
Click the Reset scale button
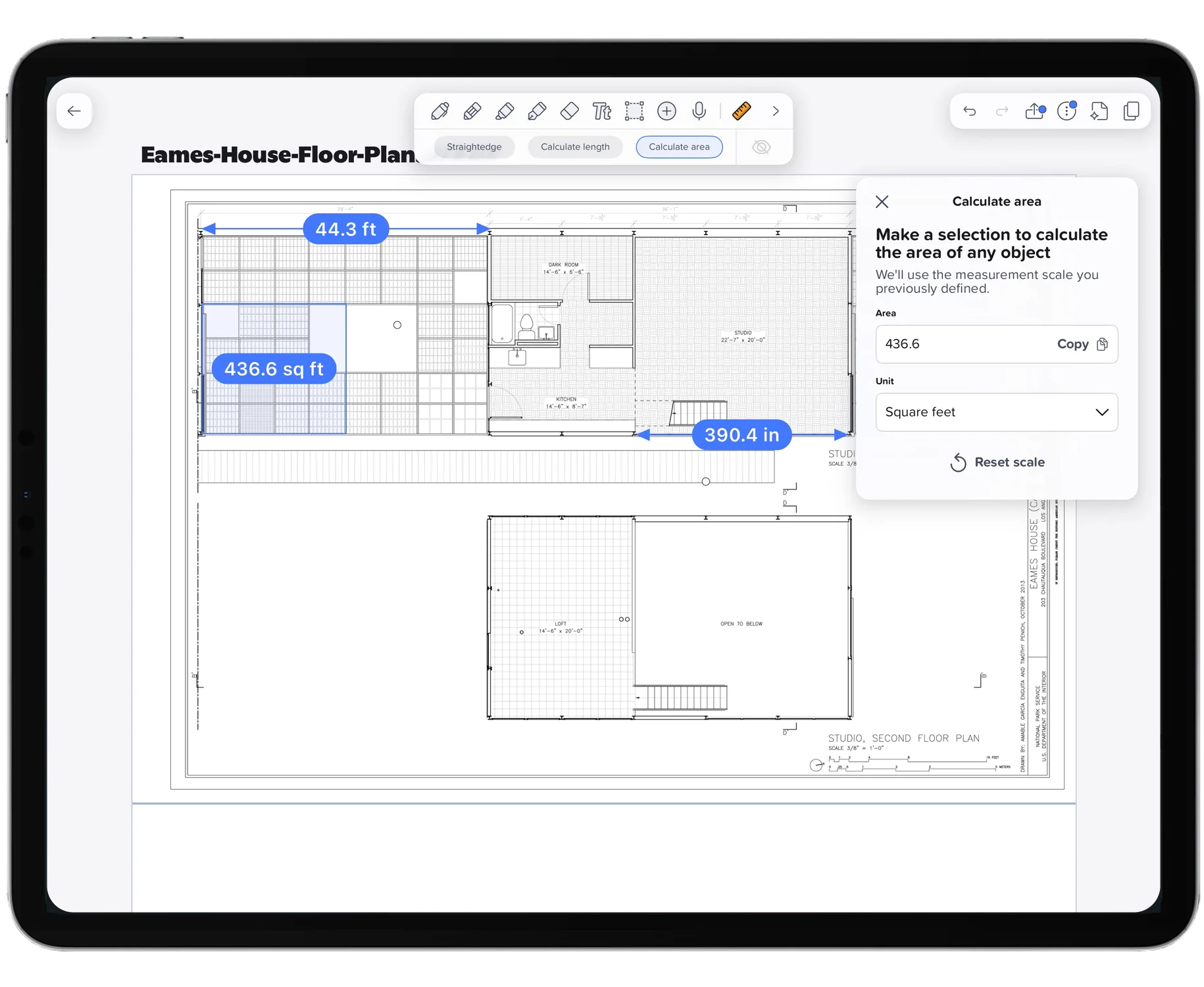[996, 463]
